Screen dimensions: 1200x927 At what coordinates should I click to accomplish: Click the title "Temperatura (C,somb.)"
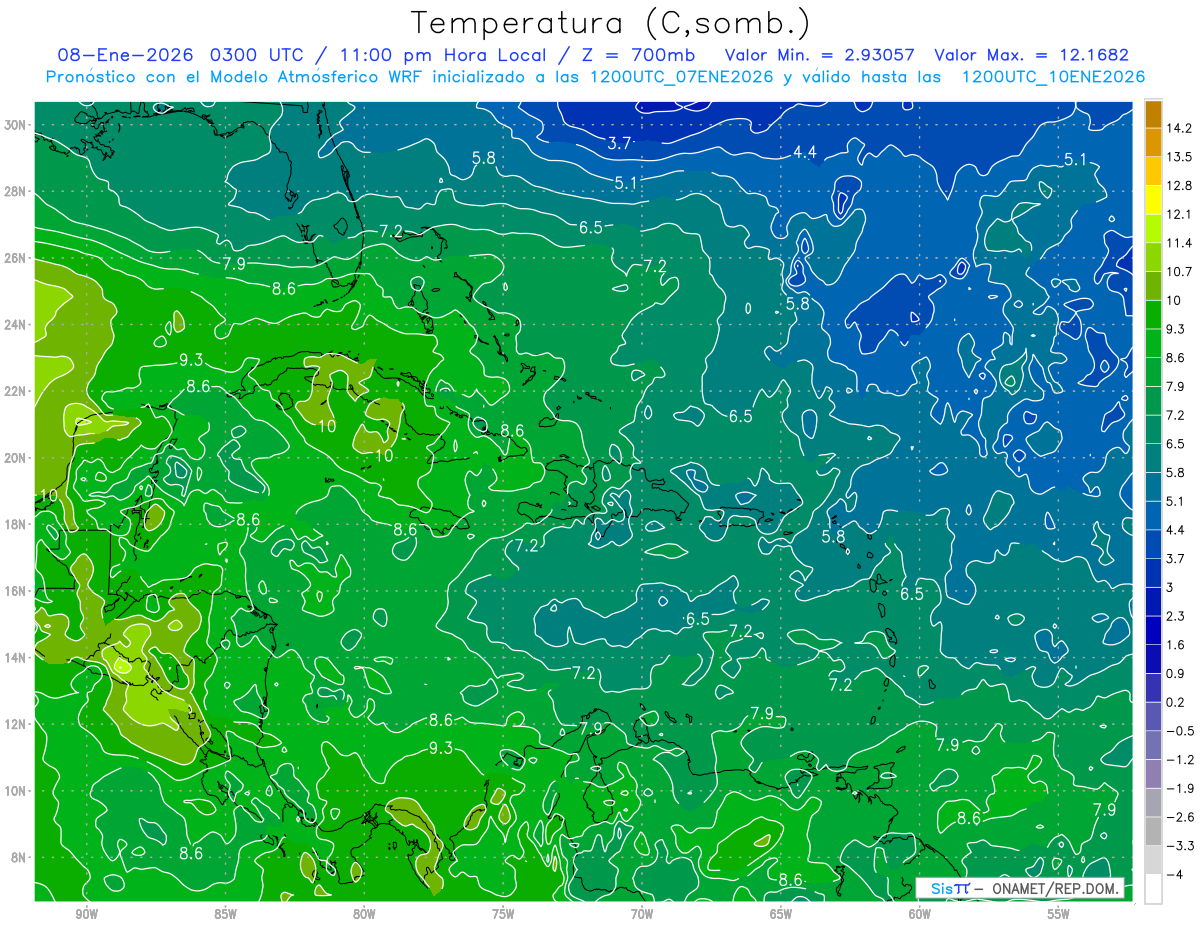[x=610, y=22]
